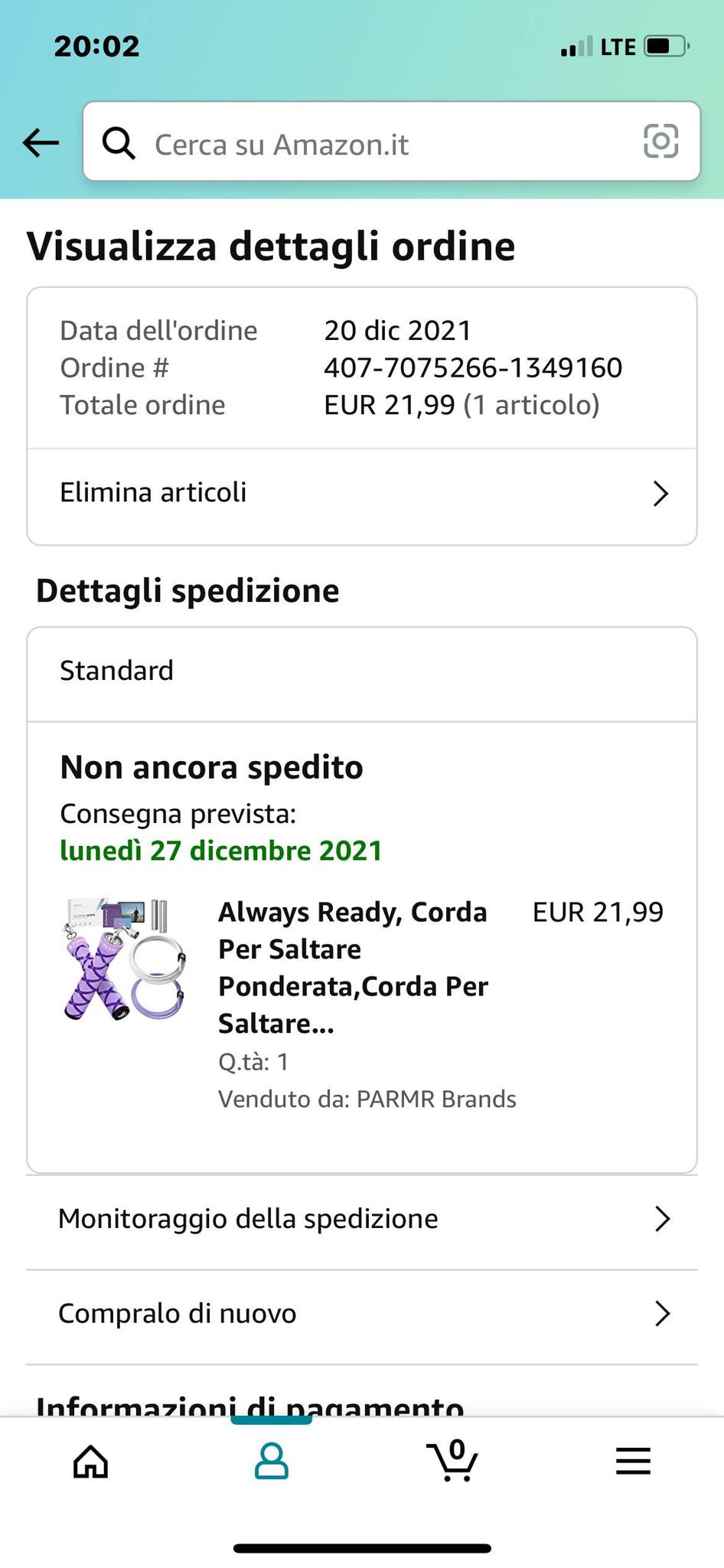Open the account profile tab

(271, 1461)
